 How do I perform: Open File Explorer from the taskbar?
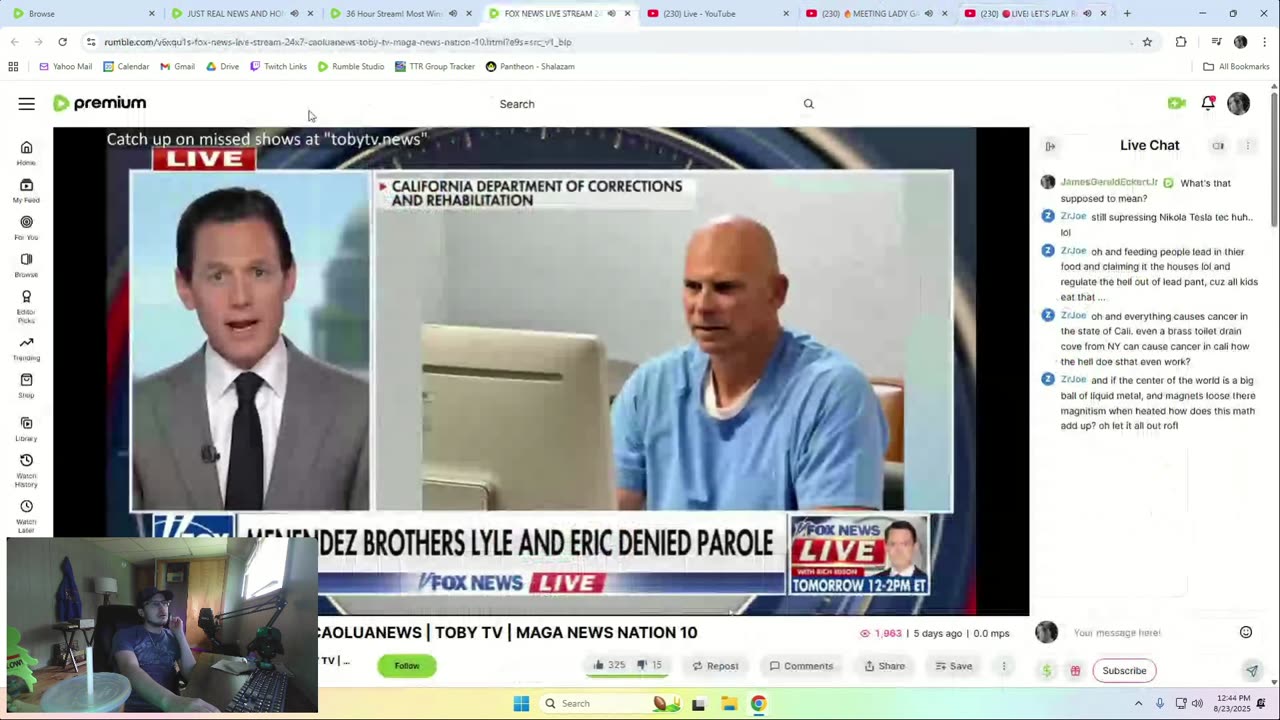(728, 704)
